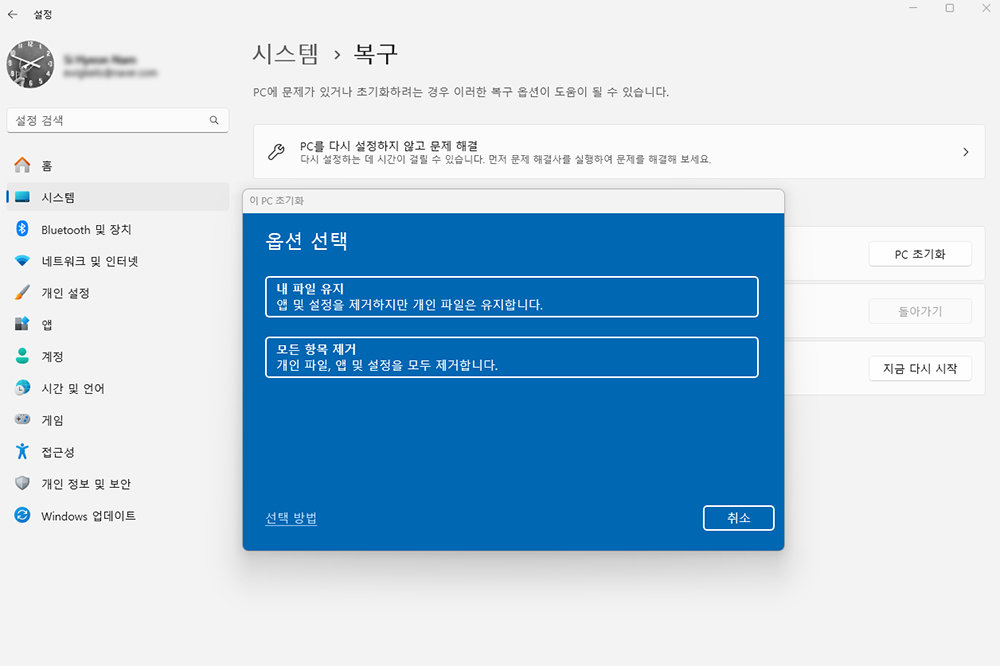Expand PC를 다시 설정하지 않고 문제 해결 chevron
Viewport: 1000px width, 666px height.
(966, 152)
